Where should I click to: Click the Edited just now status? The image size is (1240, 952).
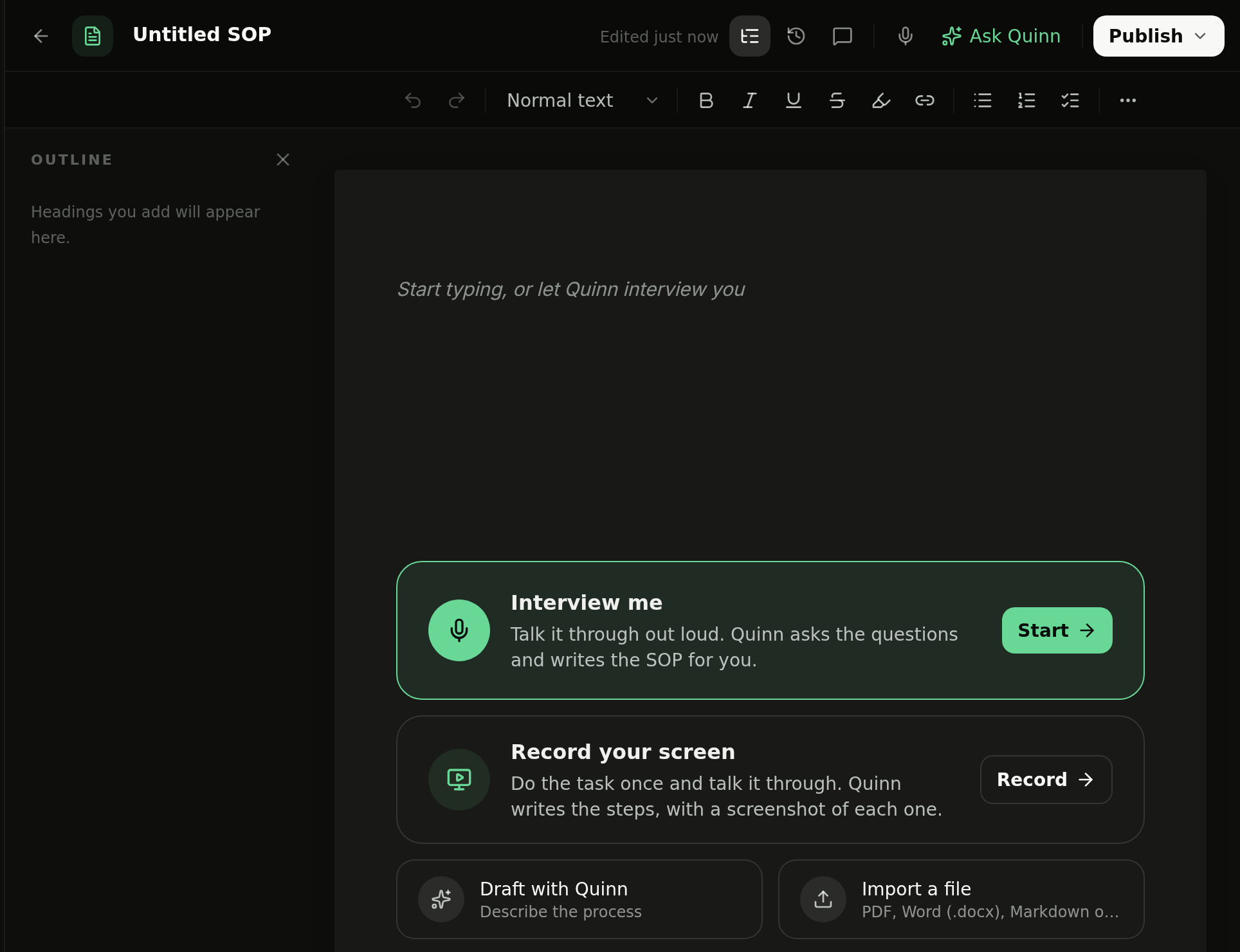pyautogui.click(x=659, y=37)
